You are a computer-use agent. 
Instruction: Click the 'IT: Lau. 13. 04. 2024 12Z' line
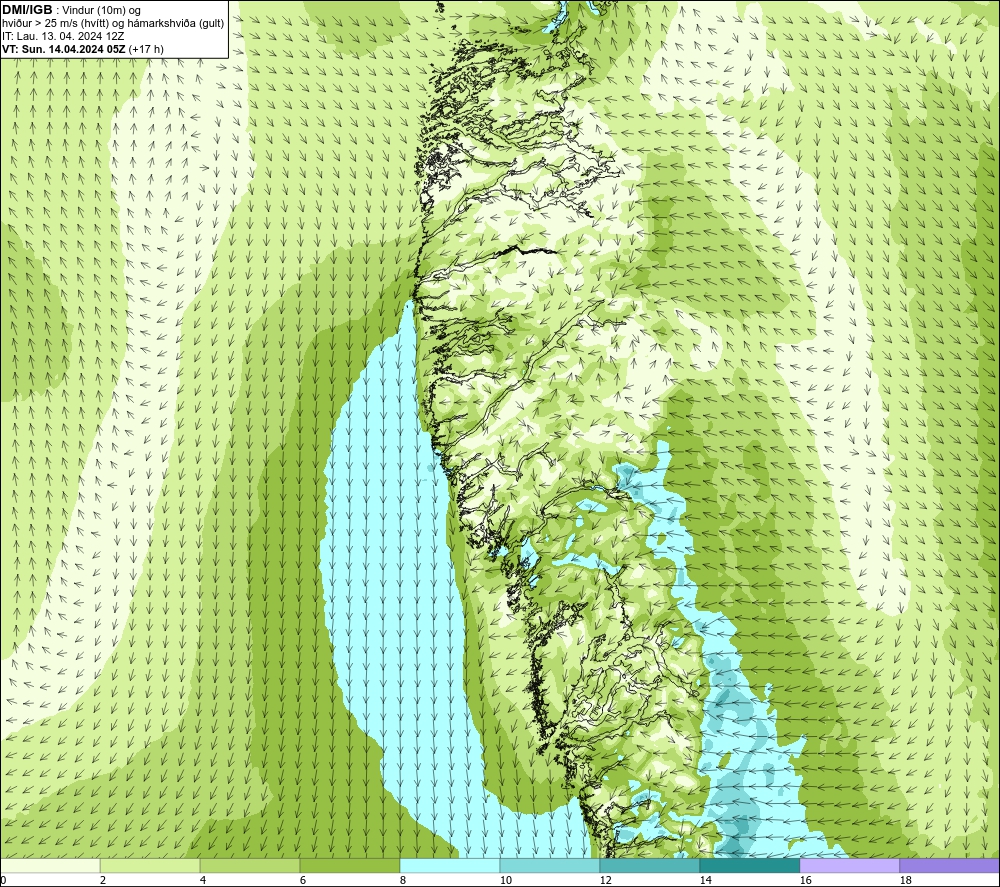click(x=62, y=36)
